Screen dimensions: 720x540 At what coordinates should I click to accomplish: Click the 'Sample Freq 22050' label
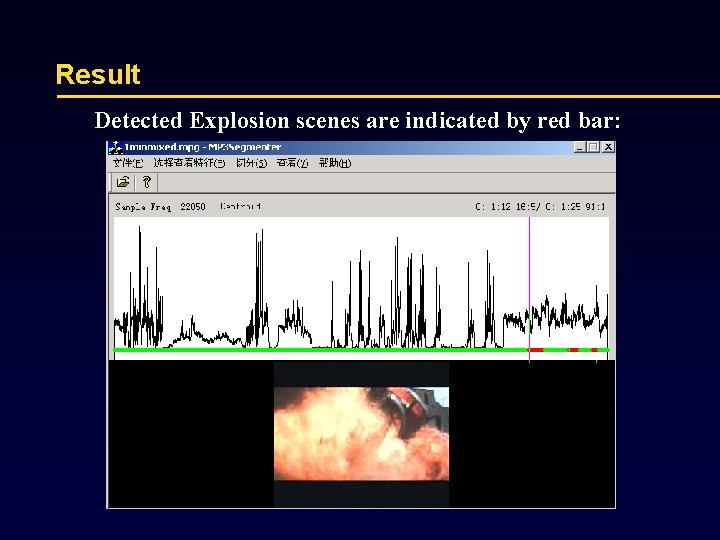[160, 207]
